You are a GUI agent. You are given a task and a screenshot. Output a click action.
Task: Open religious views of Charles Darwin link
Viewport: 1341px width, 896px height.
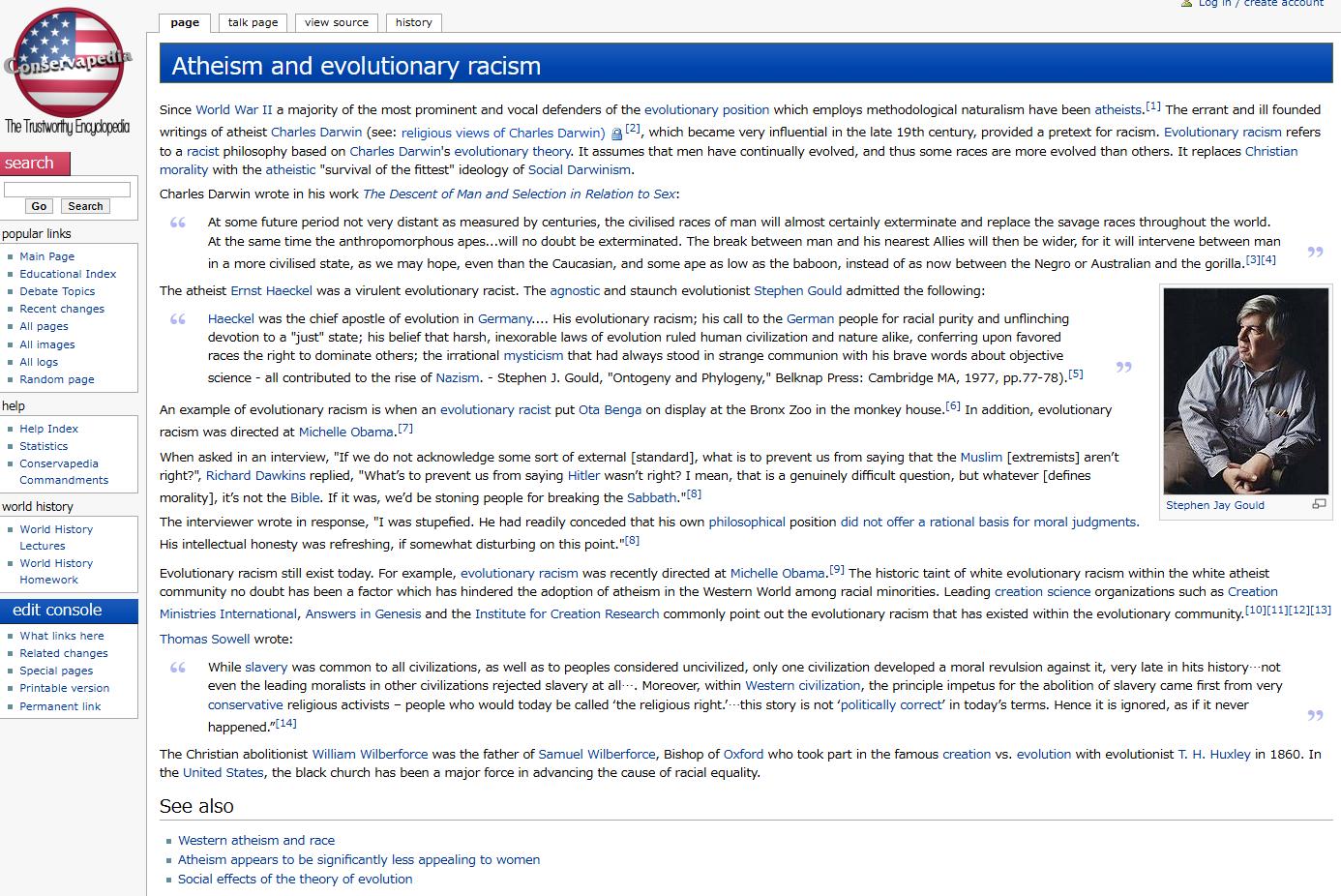tap(503, 133)
